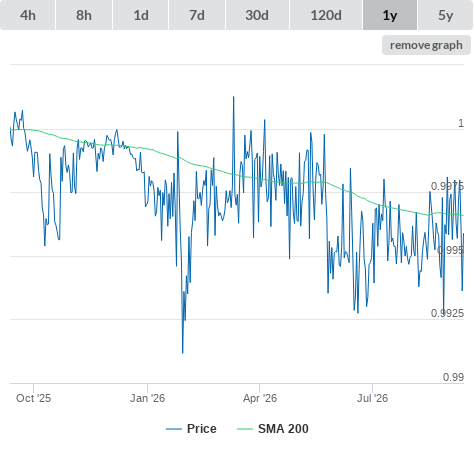Viewport: 474px width, 455px height.
Task: Switch to the 8h time range
Action: [84, 15]
